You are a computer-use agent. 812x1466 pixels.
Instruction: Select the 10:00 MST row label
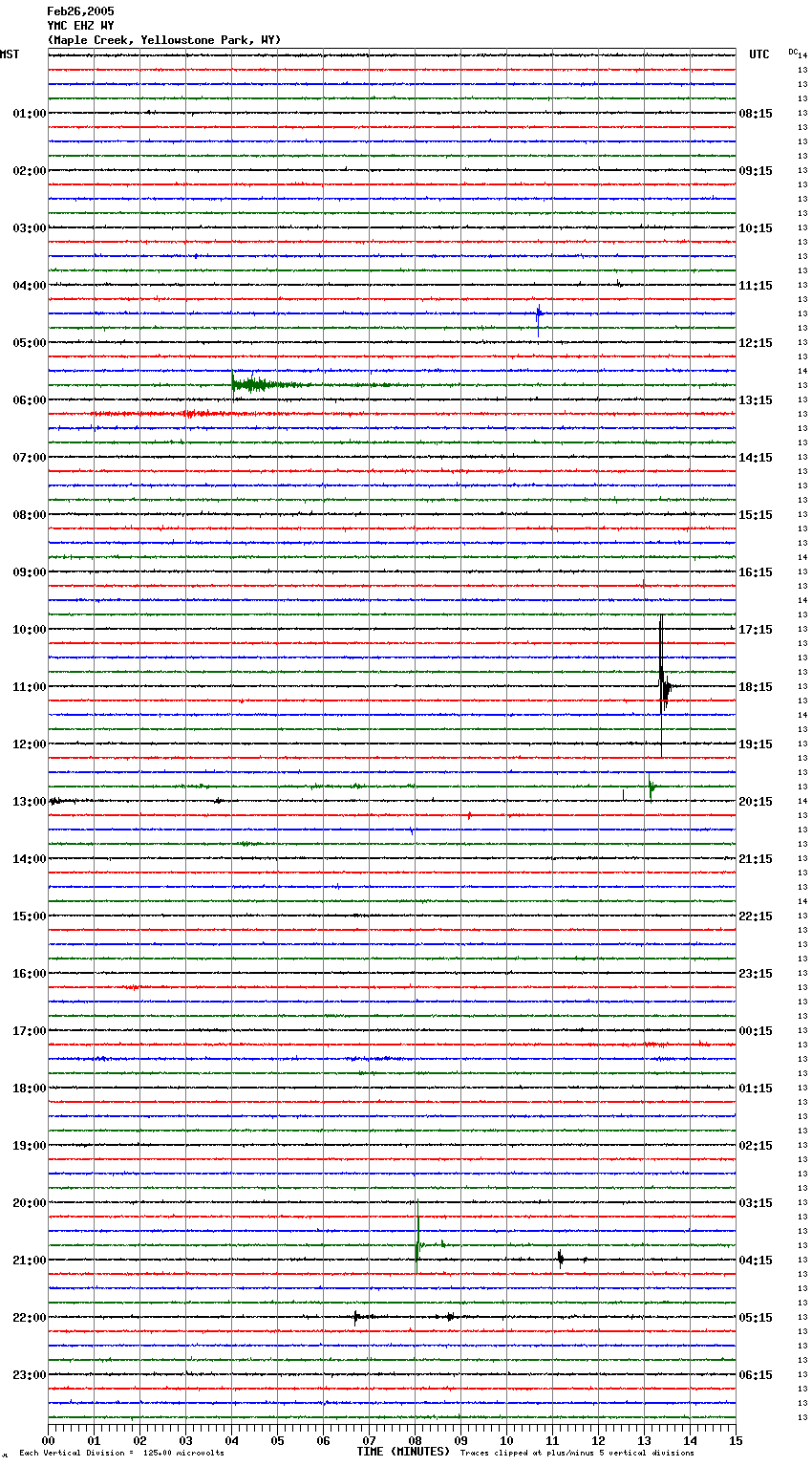pos(30,630)
